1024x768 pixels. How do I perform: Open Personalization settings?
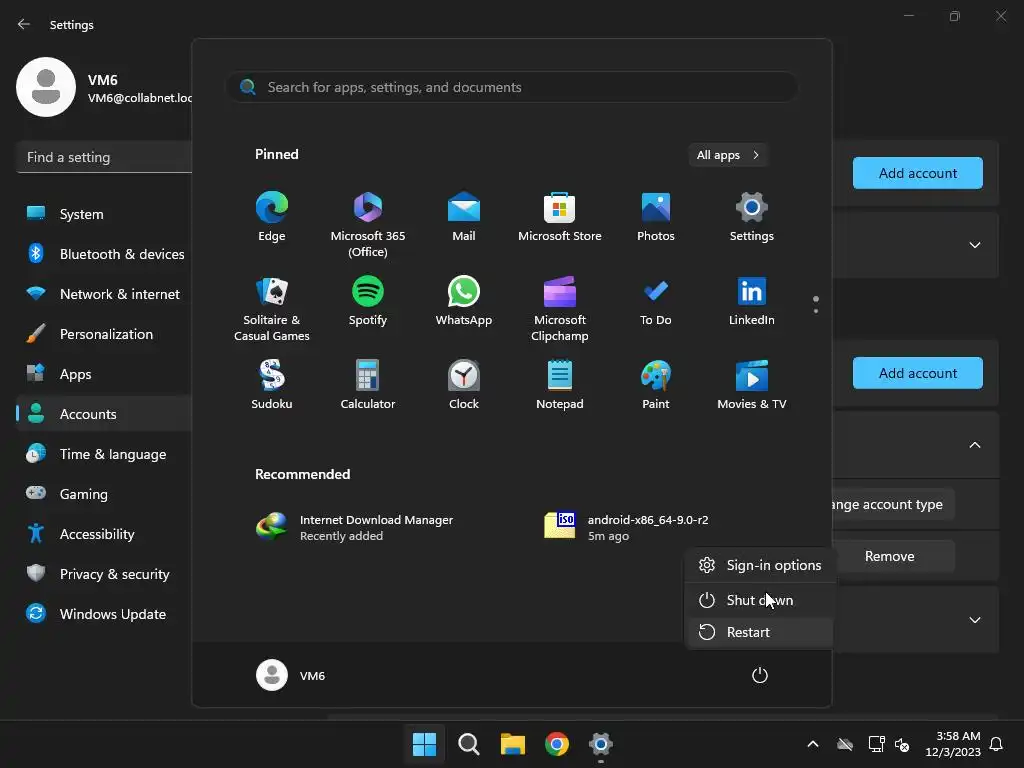(104, 334)
